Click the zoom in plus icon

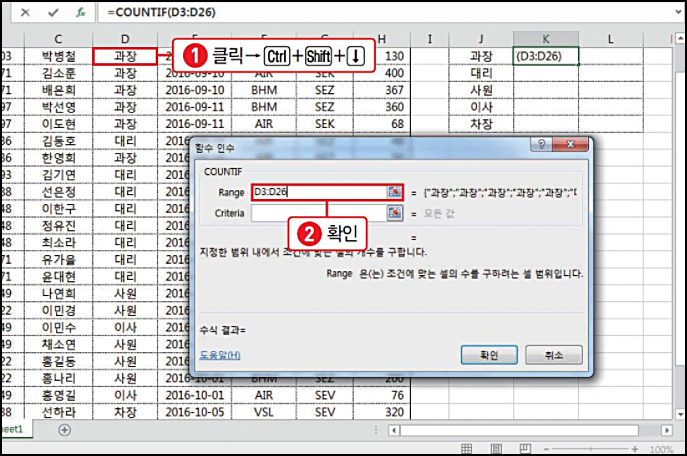[x=635, y=449]
